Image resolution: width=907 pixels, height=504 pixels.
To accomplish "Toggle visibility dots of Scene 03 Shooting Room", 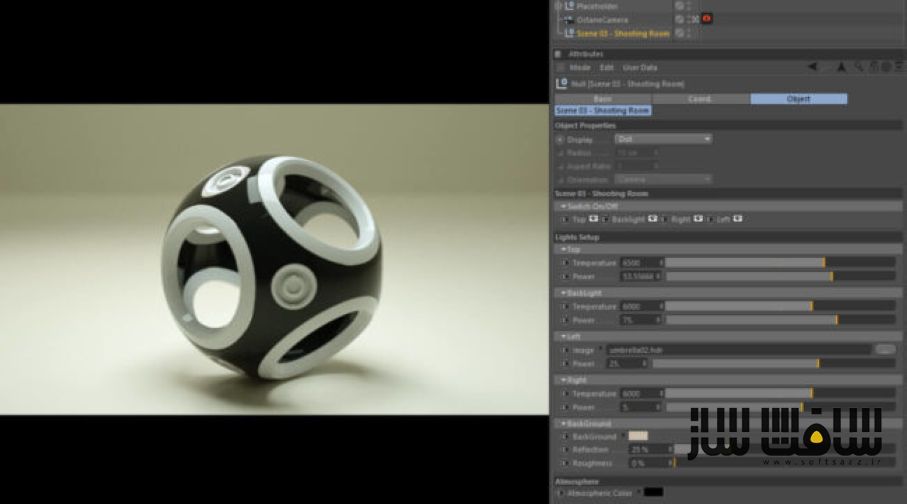I will tap(688, 34).
